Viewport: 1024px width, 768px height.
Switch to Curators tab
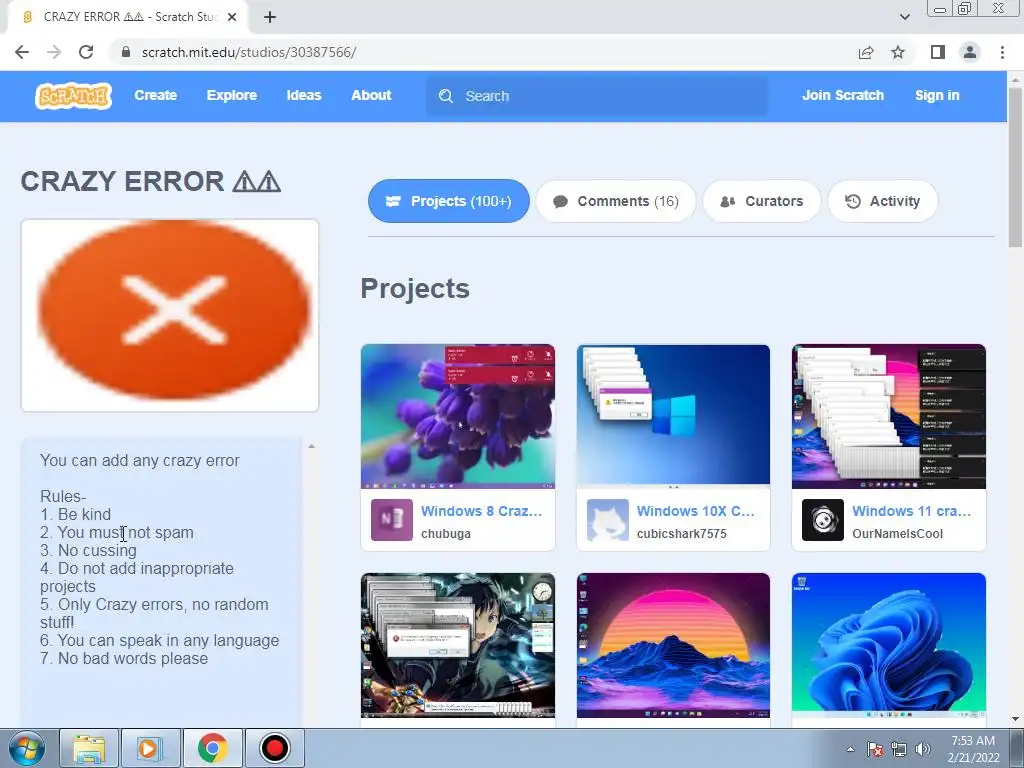click(x=761, y=201)
